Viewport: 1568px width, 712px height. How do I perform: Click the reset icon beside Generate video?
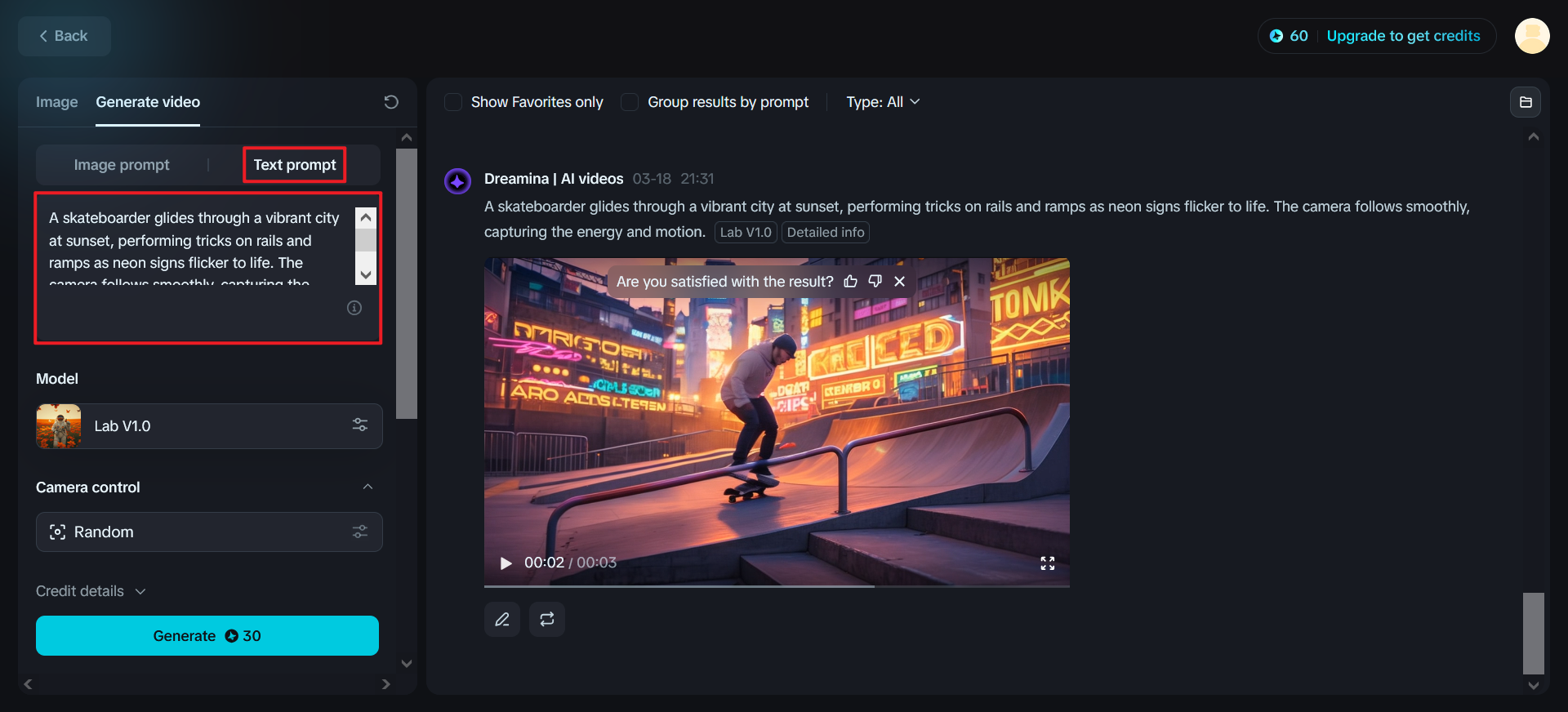pyautogui.click(x=391, y=102)
